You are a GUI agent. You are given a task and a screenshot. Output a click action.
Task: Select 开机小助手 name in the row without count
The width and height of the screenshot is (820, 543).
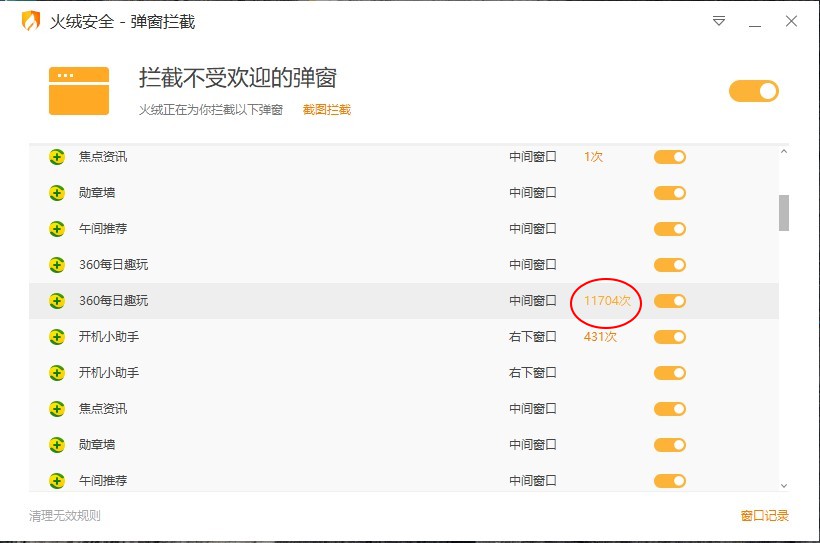[x=109, y=373]
